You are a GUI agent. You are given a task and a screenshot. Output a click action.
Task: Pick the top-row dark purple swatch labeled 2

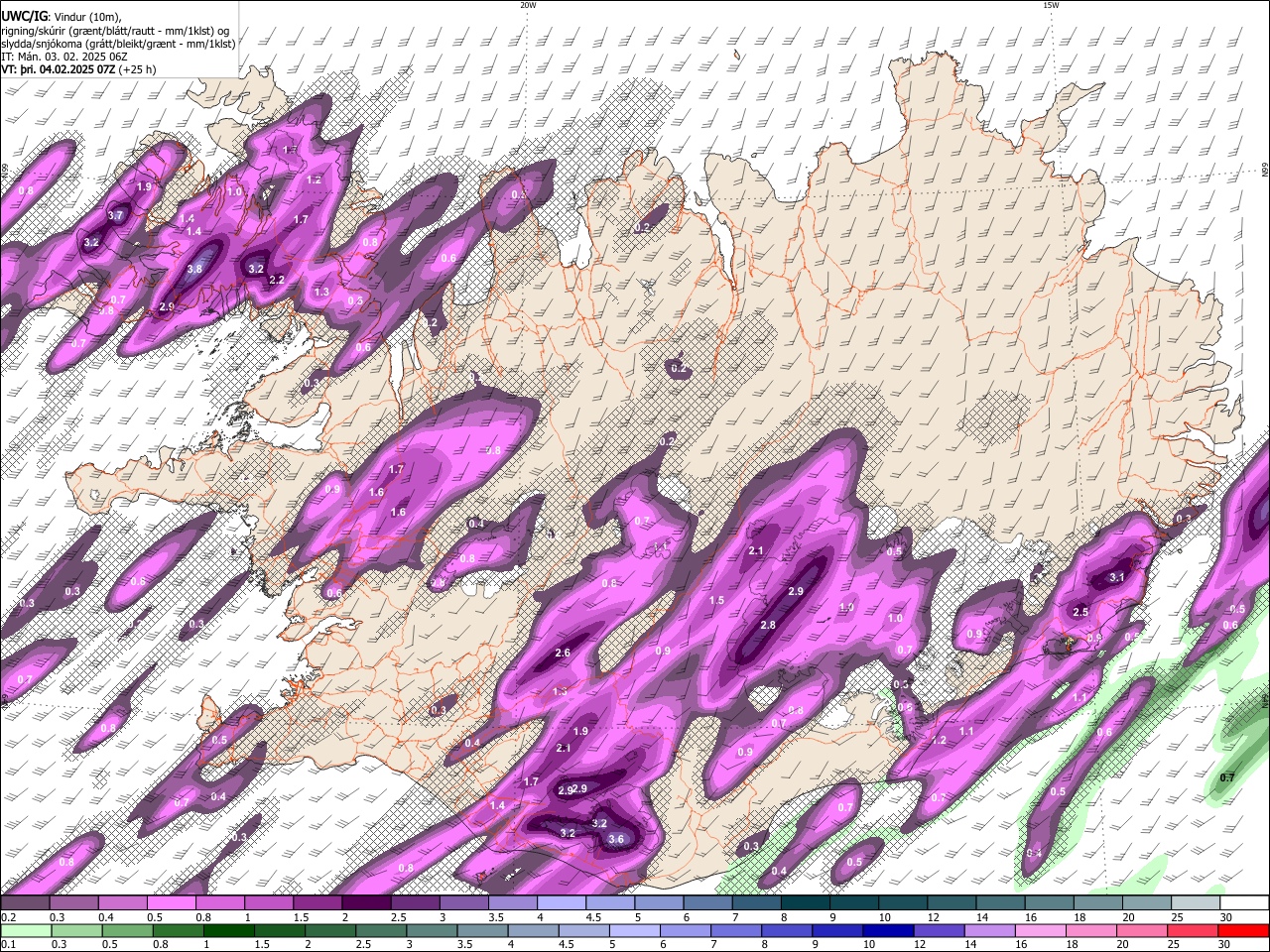pyautogui.click(x=366, y=903)
